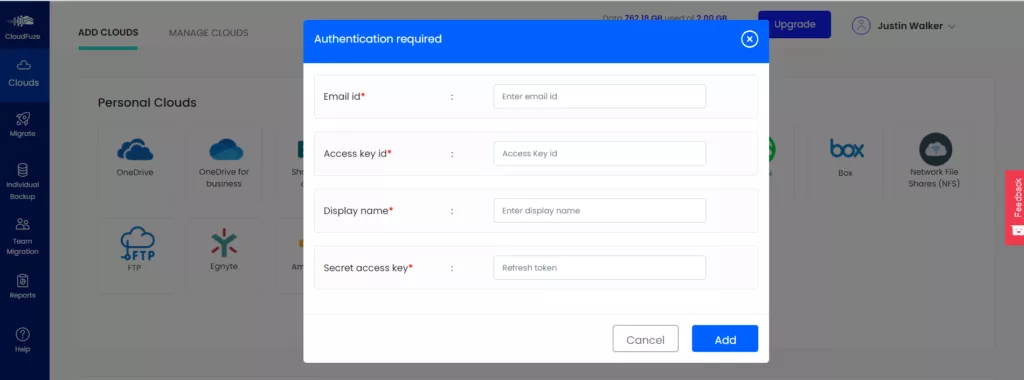The height and width of the screenshot is (380, 1024).
Task: Cancel the authentication dialog
Action: click(x=645, y=339)
